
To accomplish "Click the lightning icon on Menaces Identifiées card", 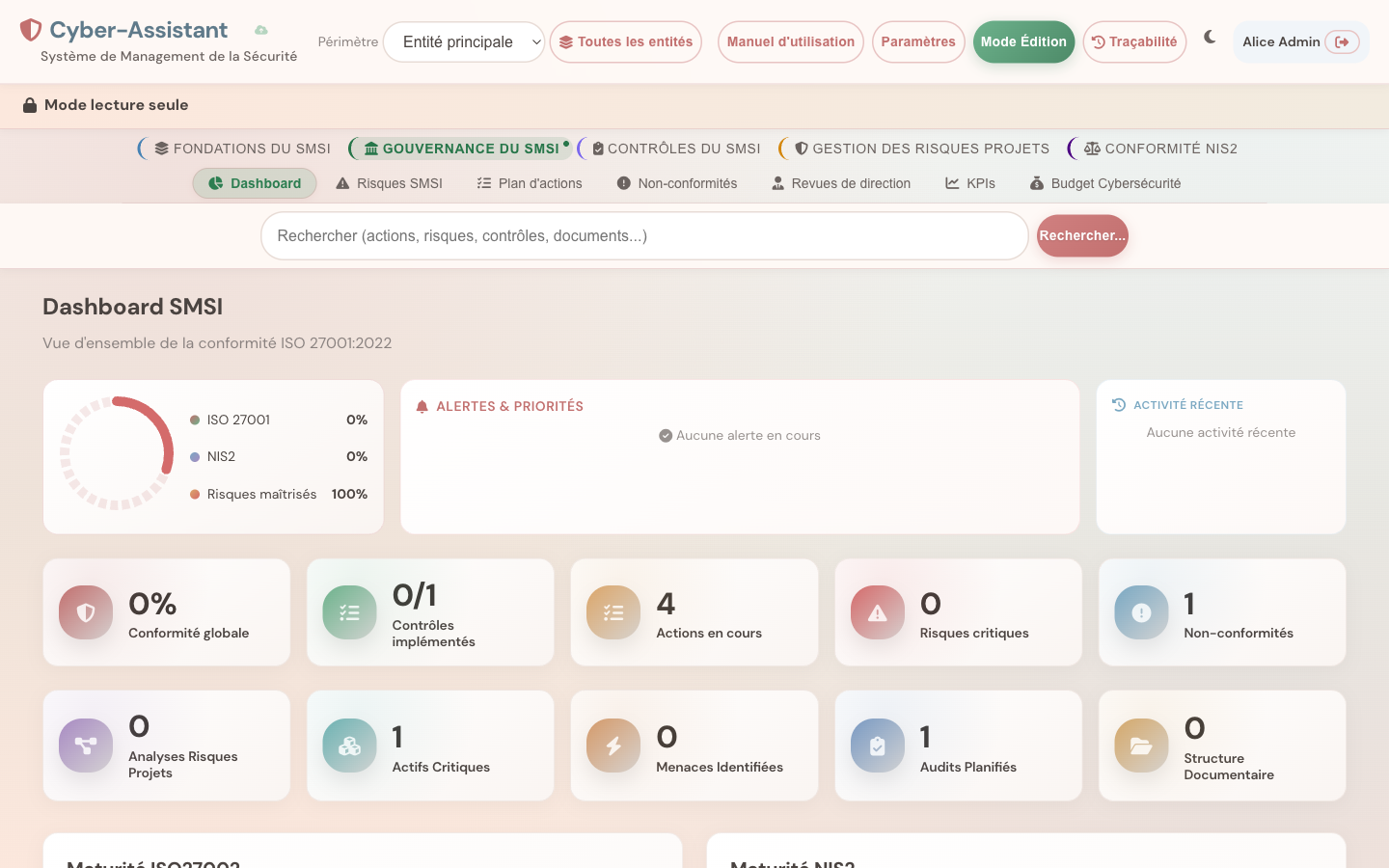I will pyautogui.click(x=613, y=746).
